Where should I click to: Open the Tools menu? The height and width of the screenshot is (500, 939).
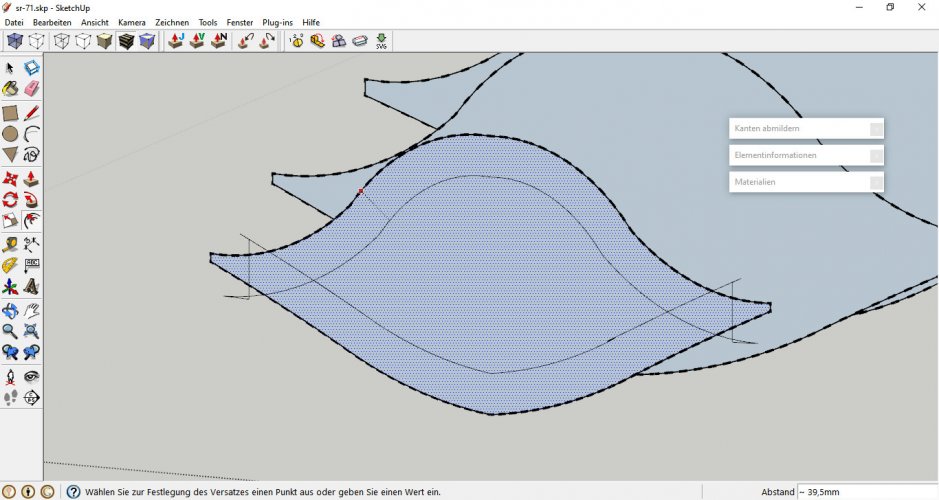(x=208, y=22)
